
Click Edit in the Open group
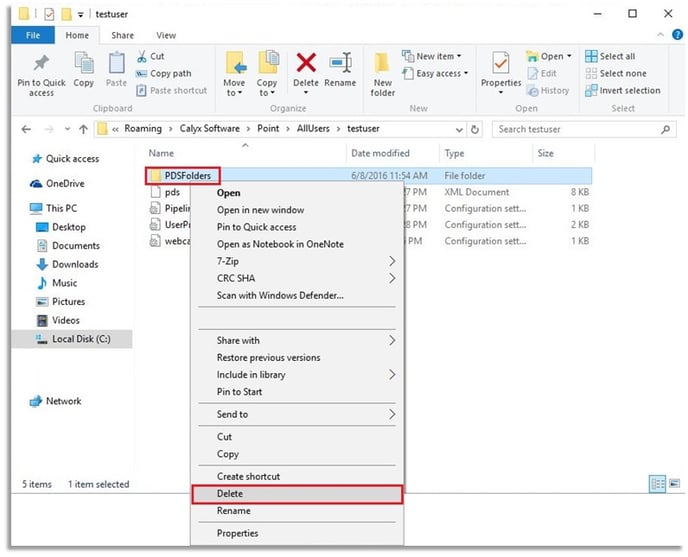pyautogui.click(x=542, y=73)
